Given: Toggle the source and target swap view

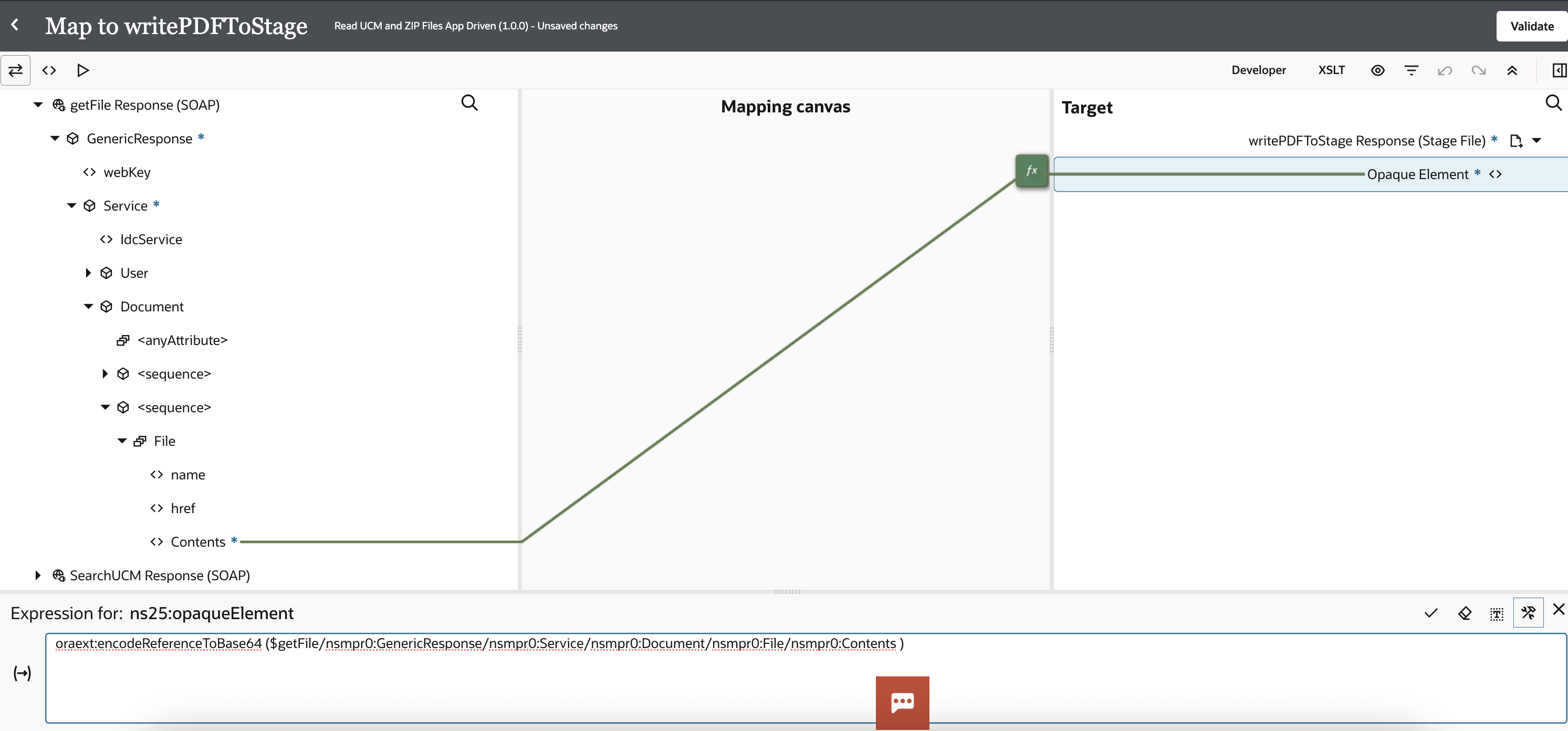Looking at the screenshot, I should [15, 70].
